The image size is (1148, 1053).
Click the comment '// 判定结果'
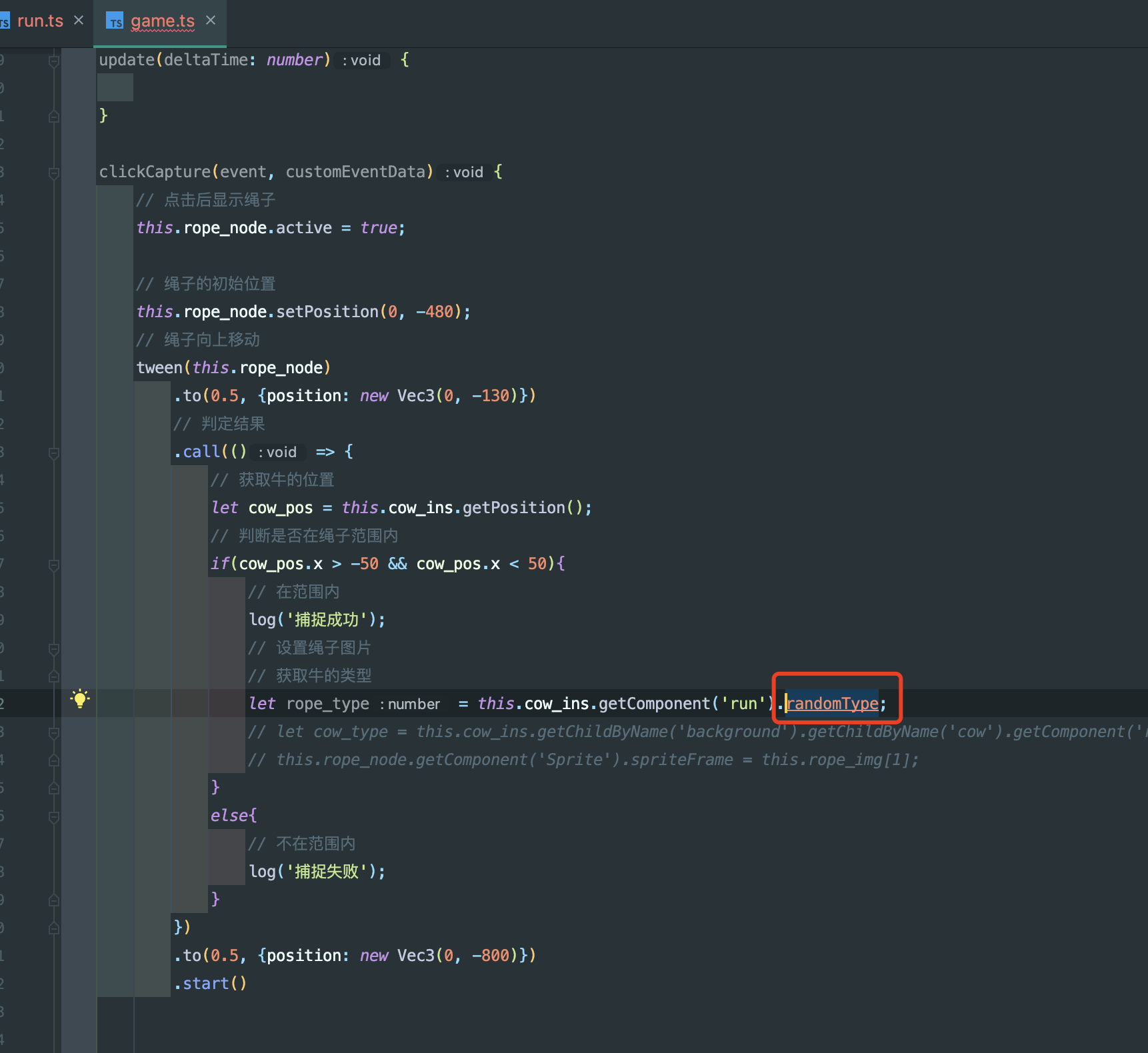click(219, 424)
